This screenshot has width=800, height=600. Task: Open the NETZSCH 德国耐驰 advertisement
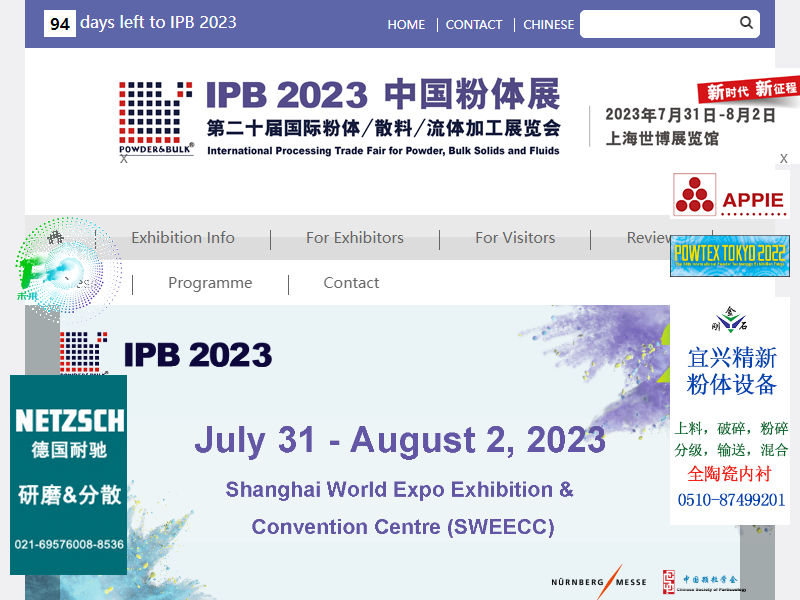[68, 474]
